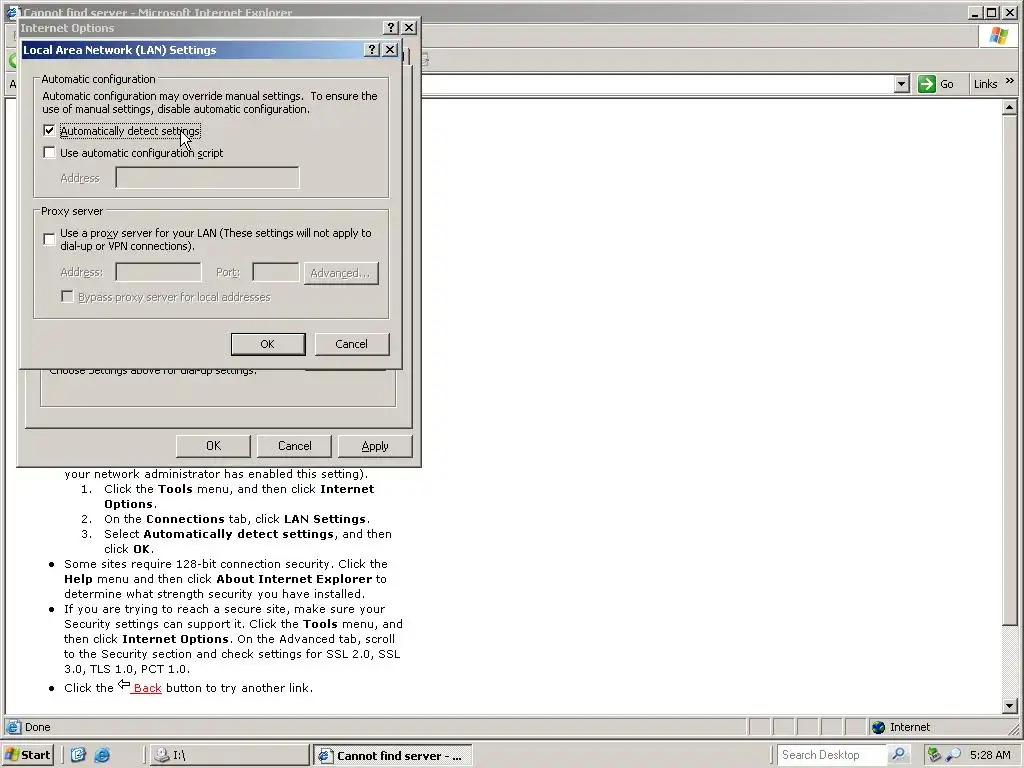This screenshot has width=1024, height=768.
Task: Click the Search Desktop magnifier icon
Action: [899, 754]
